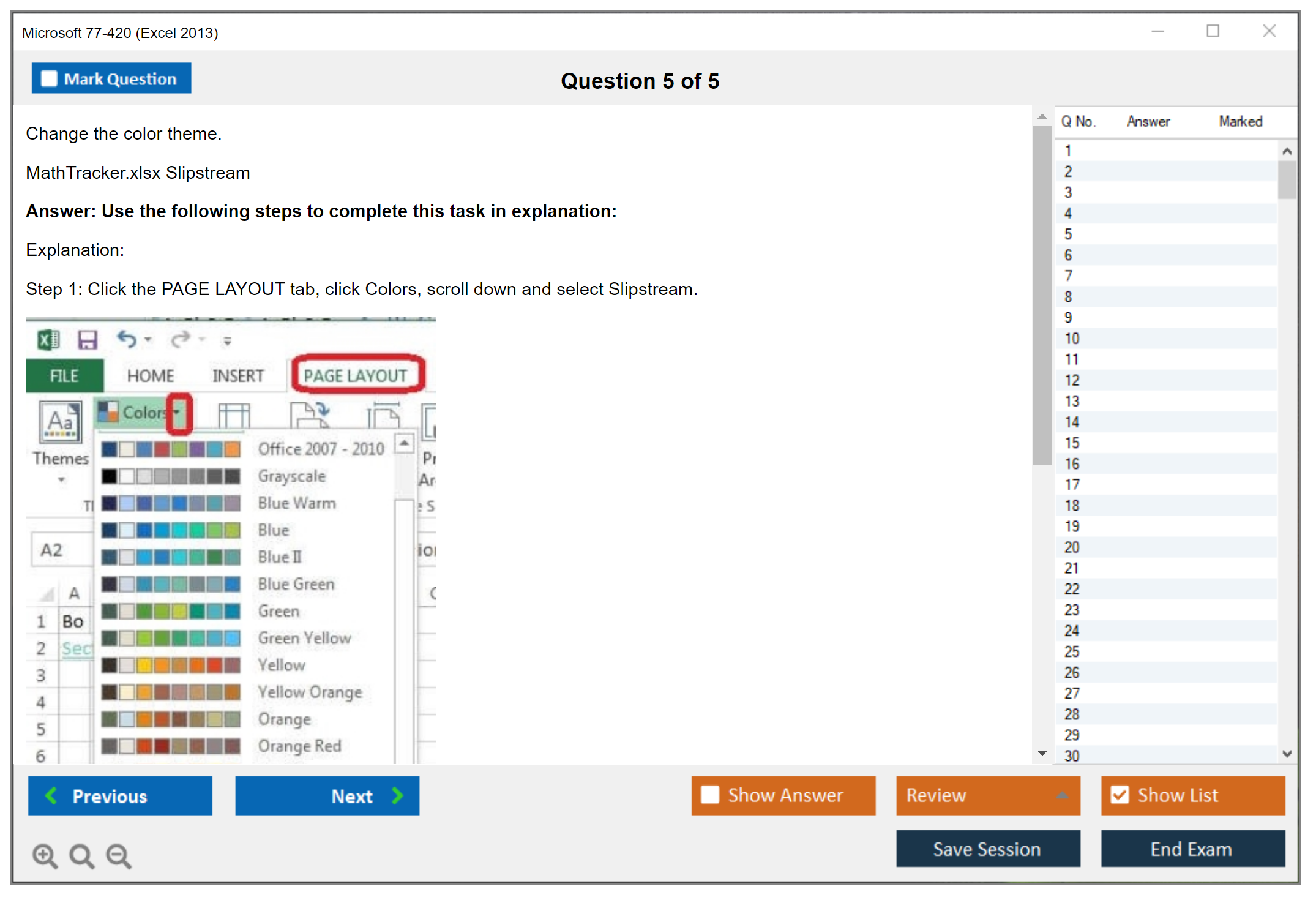
Task: Click the zoom out magnifier icon
Action: tap(118, 855)
